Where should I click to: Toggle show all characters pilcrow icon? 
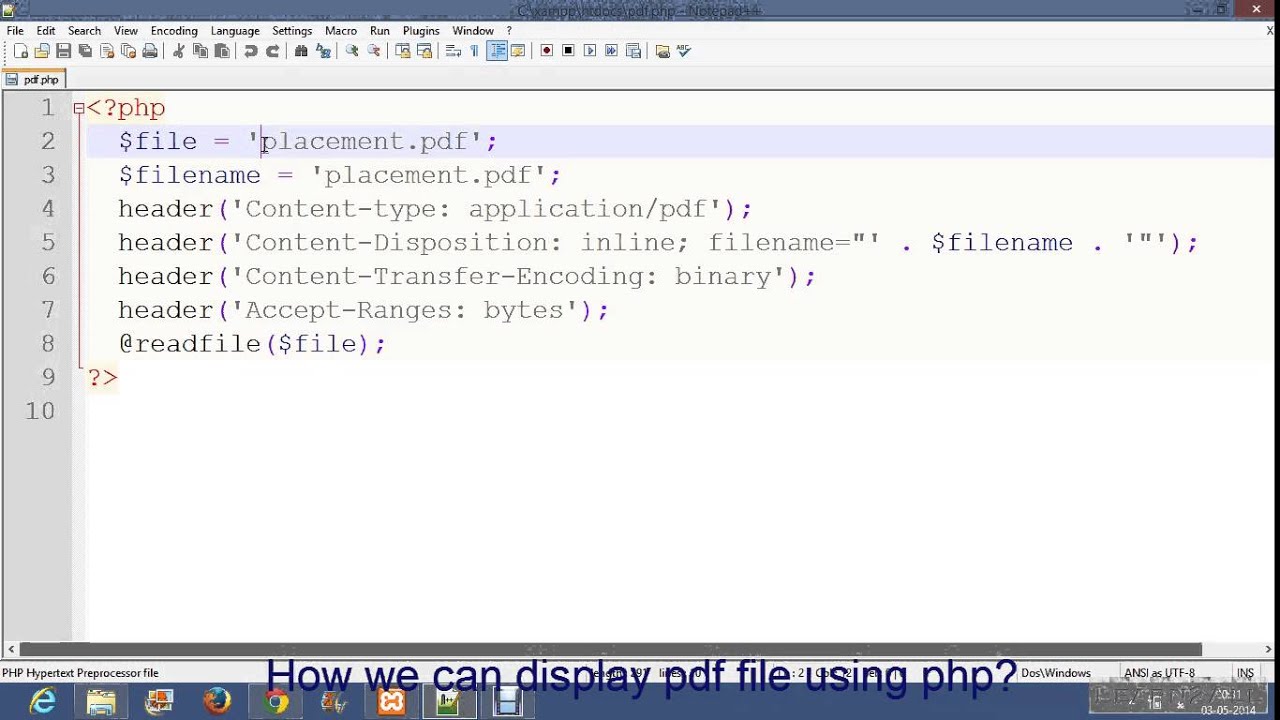coord(474,51)
